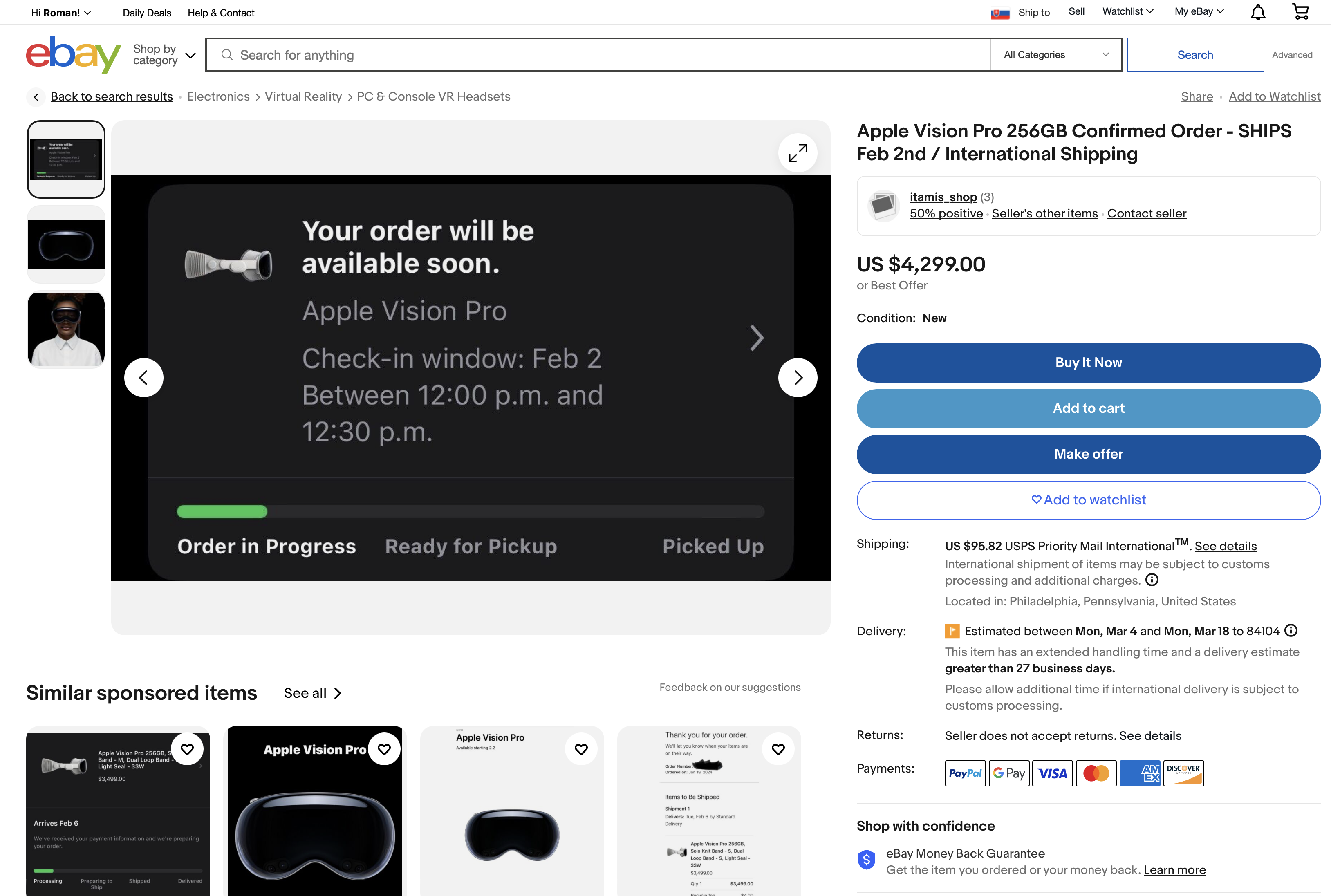Screen dimensions: 1331x896
Task: Expand the product image to fullscreen
Action: pyautogui.click(x=798, y=152)
